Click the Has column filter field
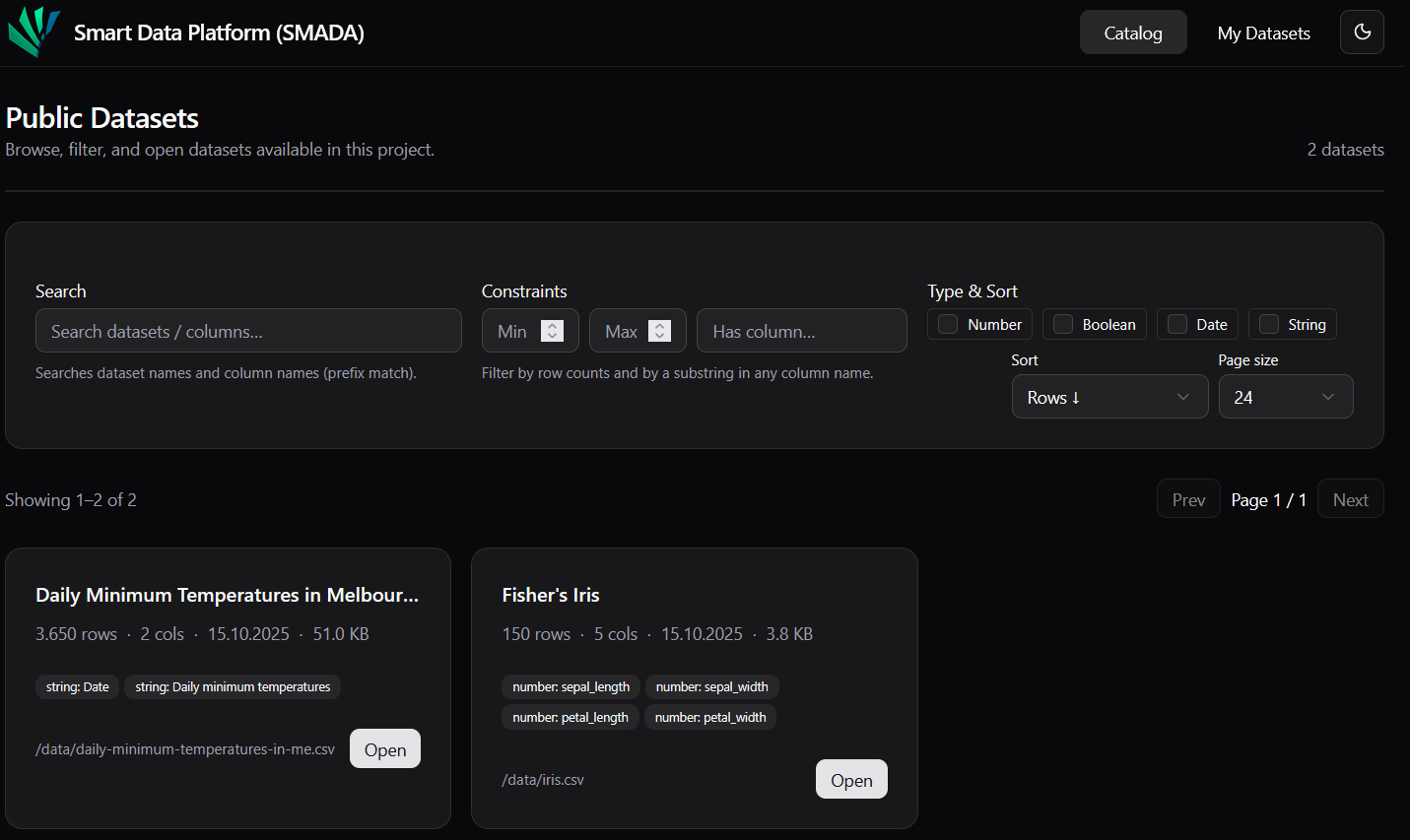The image size is (1410, 840). (x=801, y=331)
